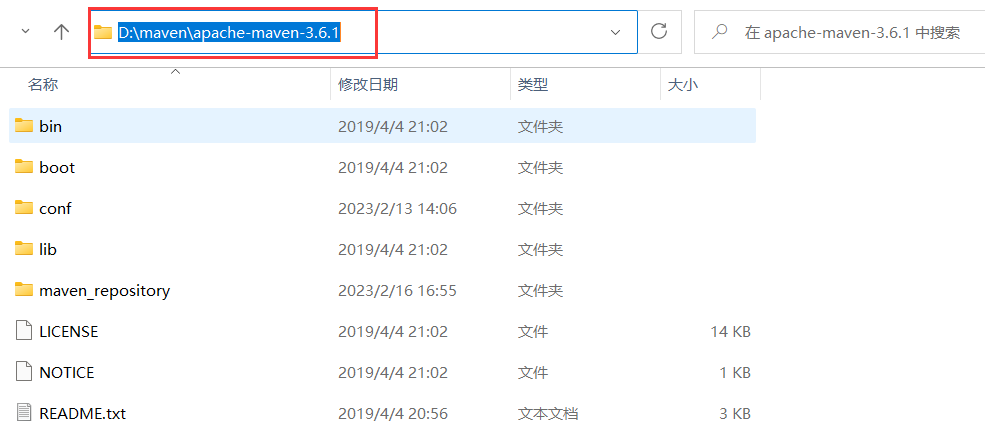Click lib row modified date
The width and height of the screenshot is (985, 438).
tap(393, 249)
